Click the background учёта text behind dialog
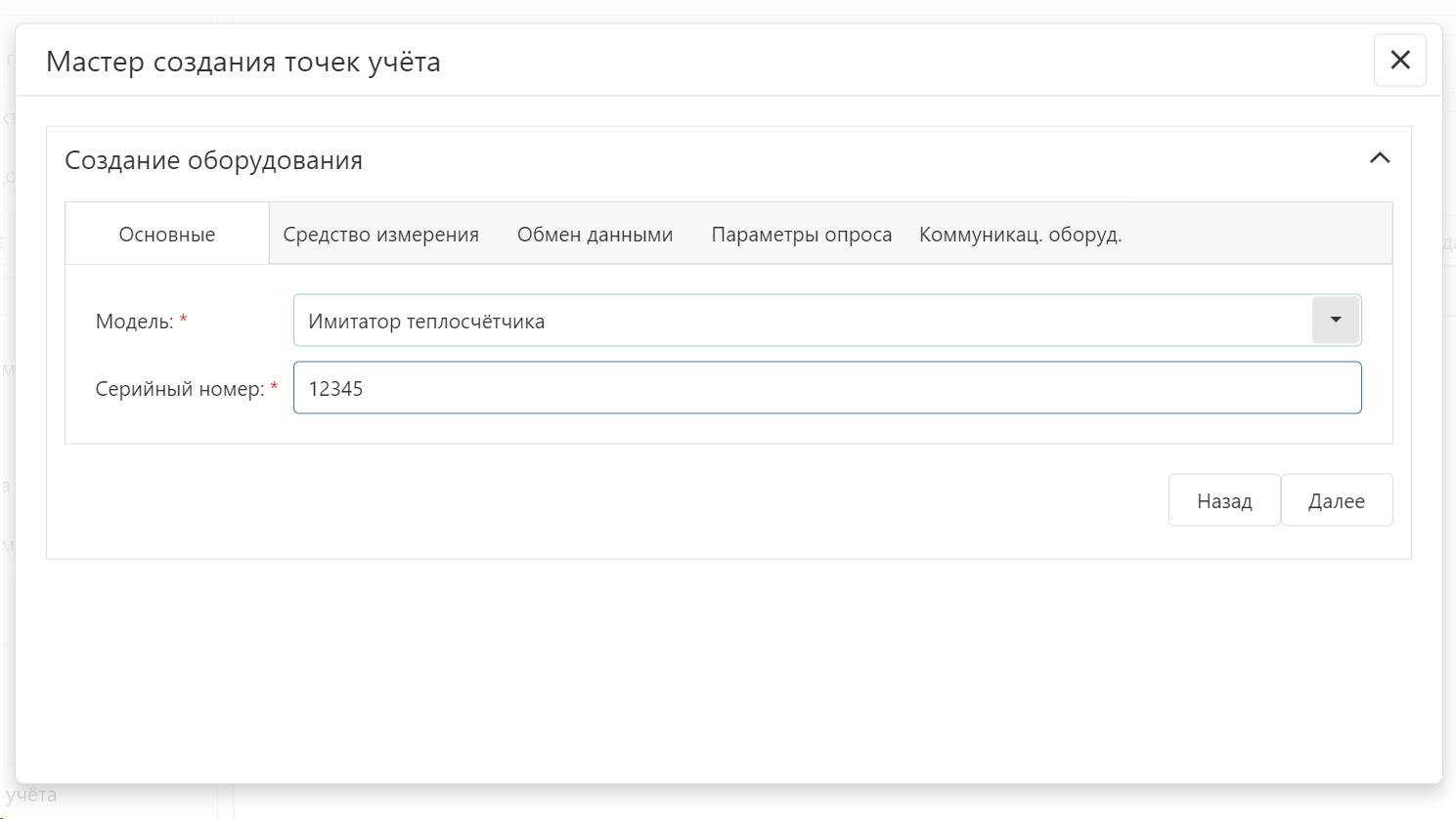The width and height of the screenshot is (1456, 819). (x=31, y=795)
